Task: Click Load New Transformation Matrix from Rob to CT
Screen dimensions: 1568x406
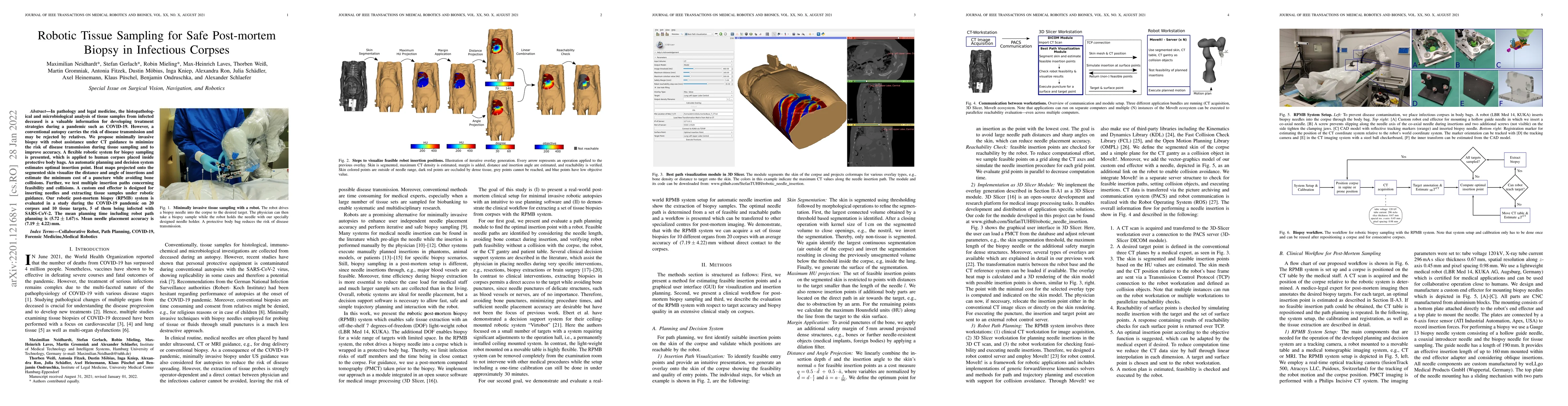Action: point(694,118)
